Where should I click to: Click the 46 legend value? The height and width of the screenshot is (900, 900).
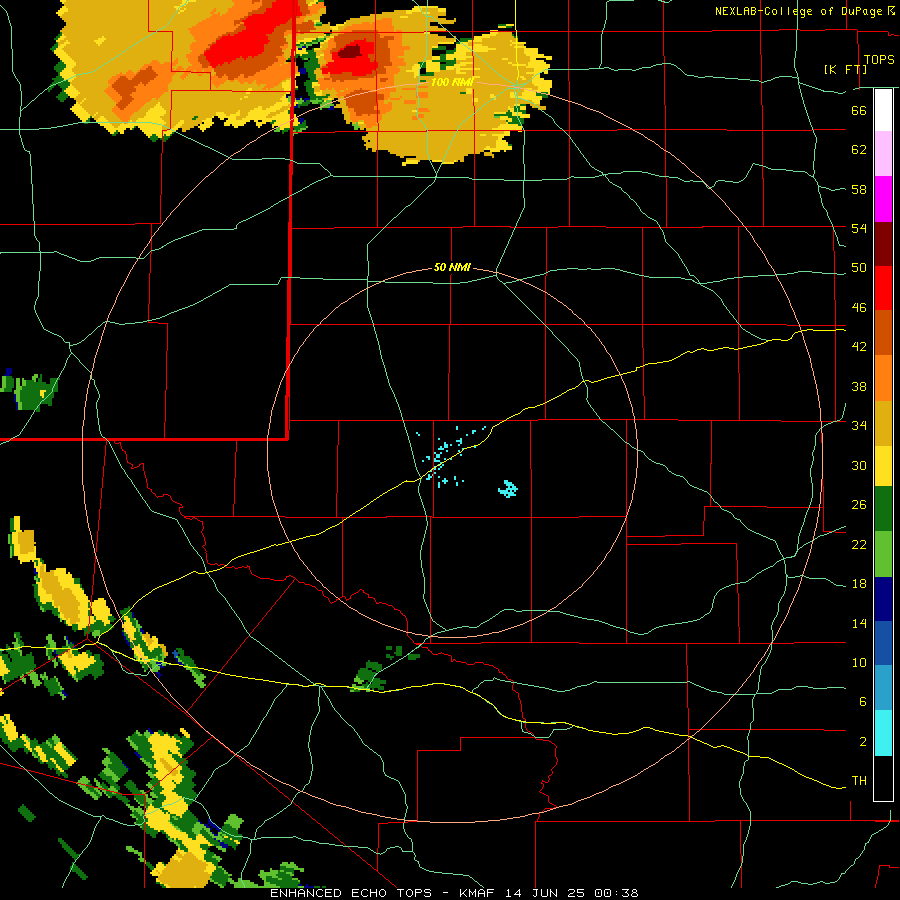point(859,308)
